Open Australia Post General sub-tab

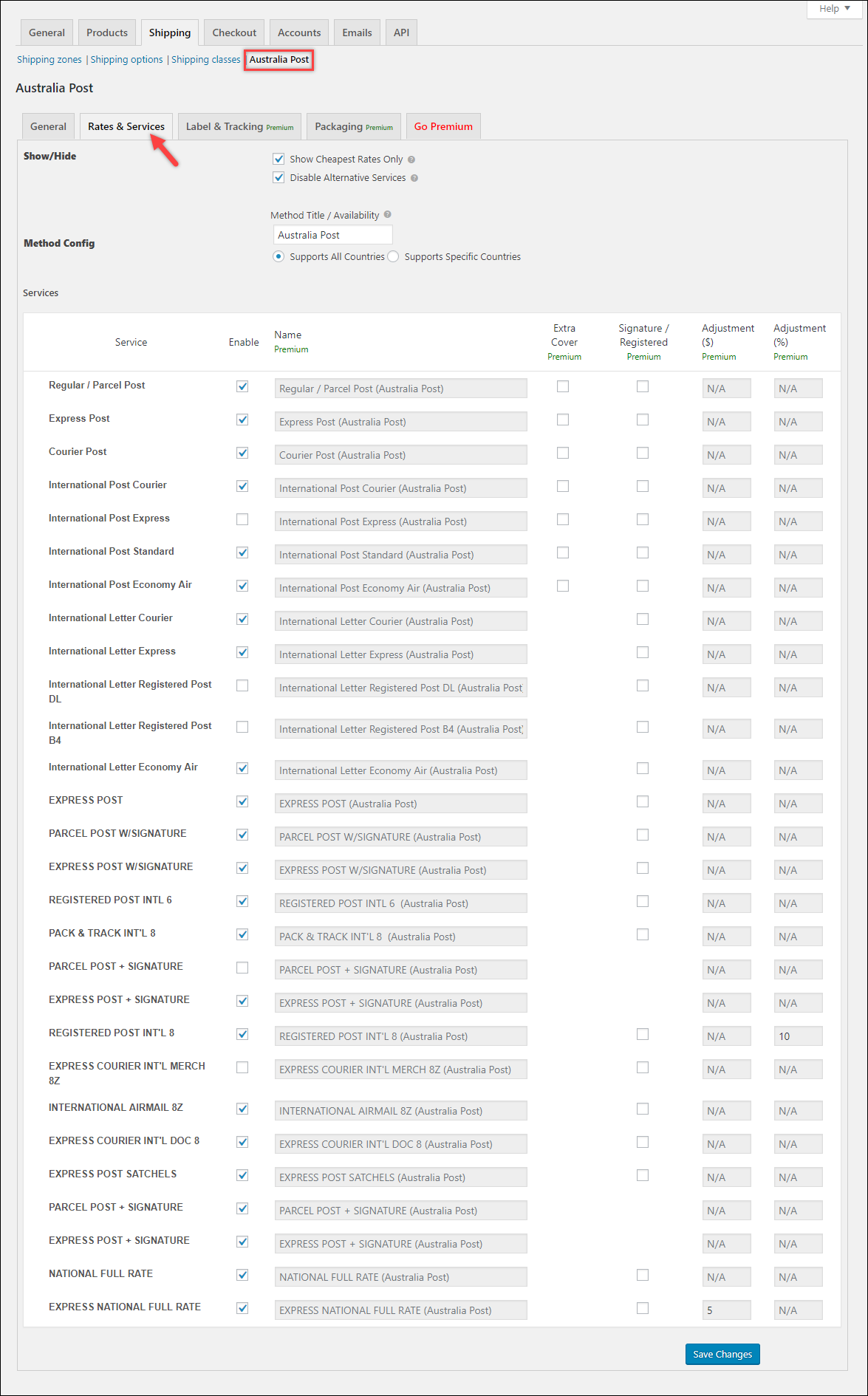pos(48,126)
